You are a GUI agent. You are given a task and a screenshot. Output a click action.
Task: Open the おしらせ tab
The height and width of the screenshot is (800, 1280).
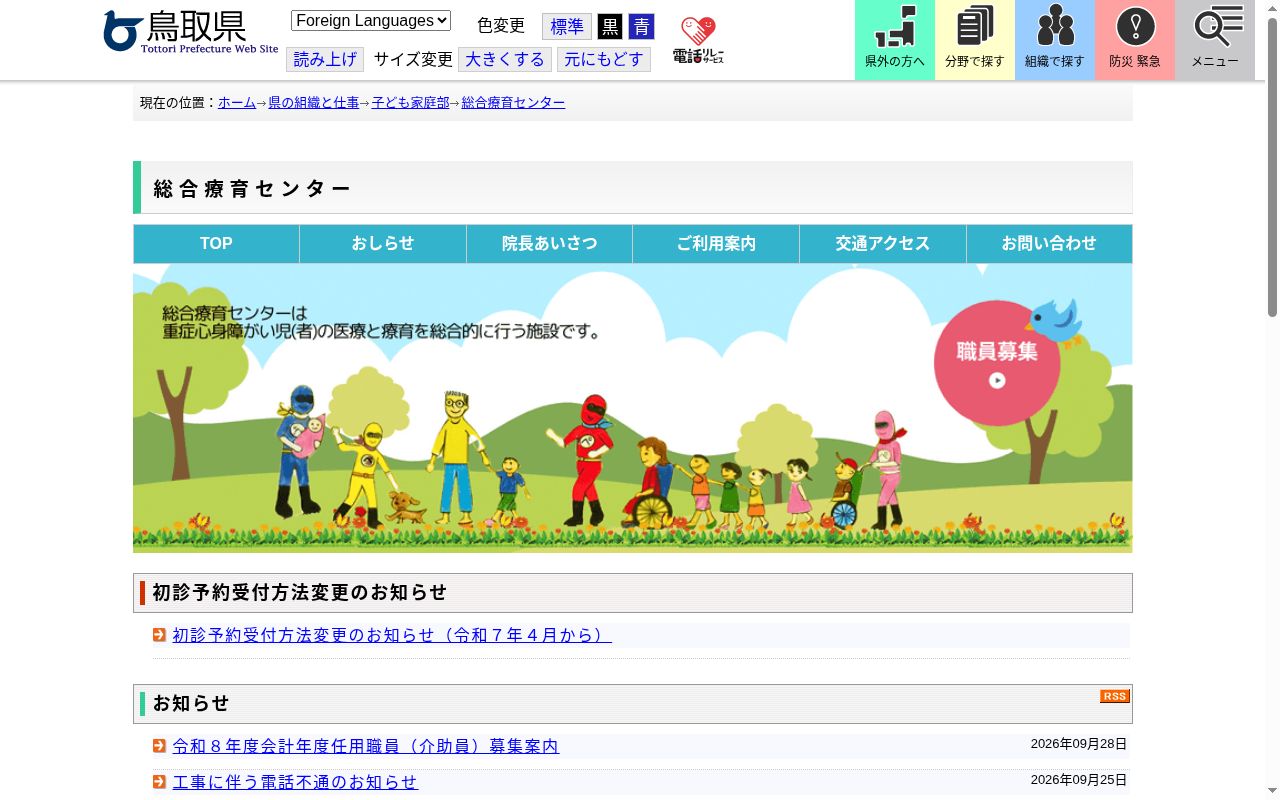tap(383, 244)
